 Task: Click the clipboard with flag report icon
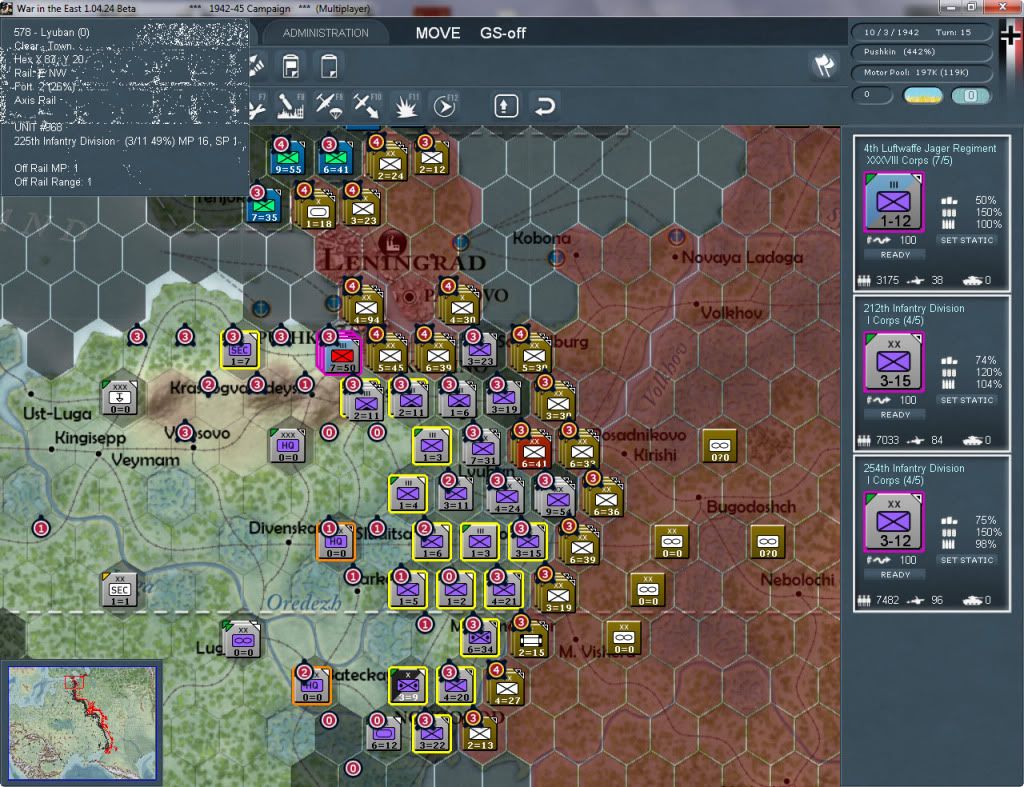(x=291, y=66)
